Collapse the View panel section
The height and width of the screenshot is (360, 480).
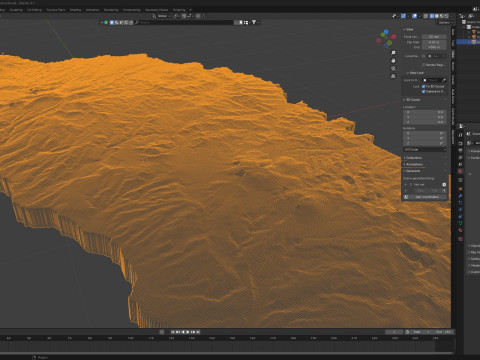coord(408,29)
